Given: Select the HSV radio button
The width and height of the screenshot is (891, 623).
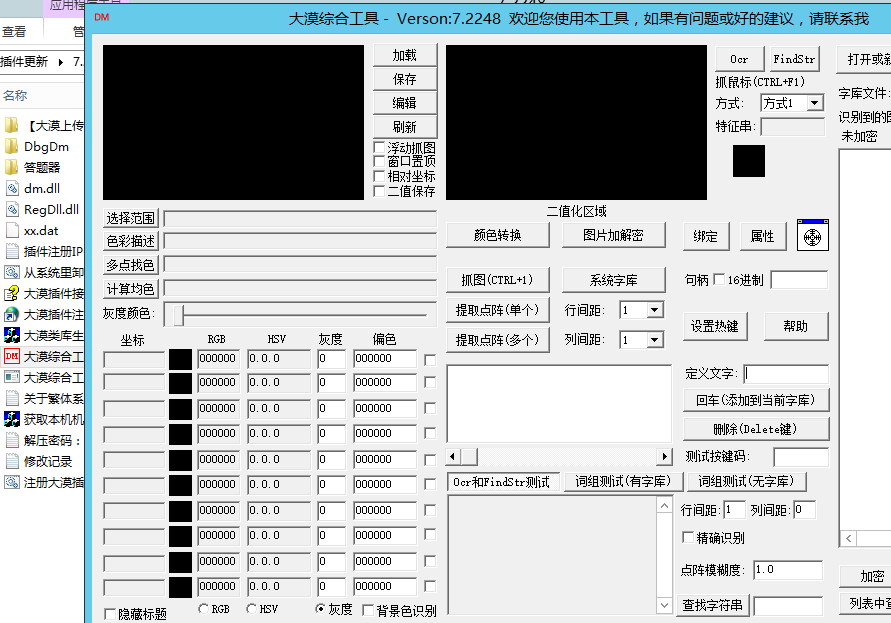Looking at the screenshot, I should [x=252, y=609].
